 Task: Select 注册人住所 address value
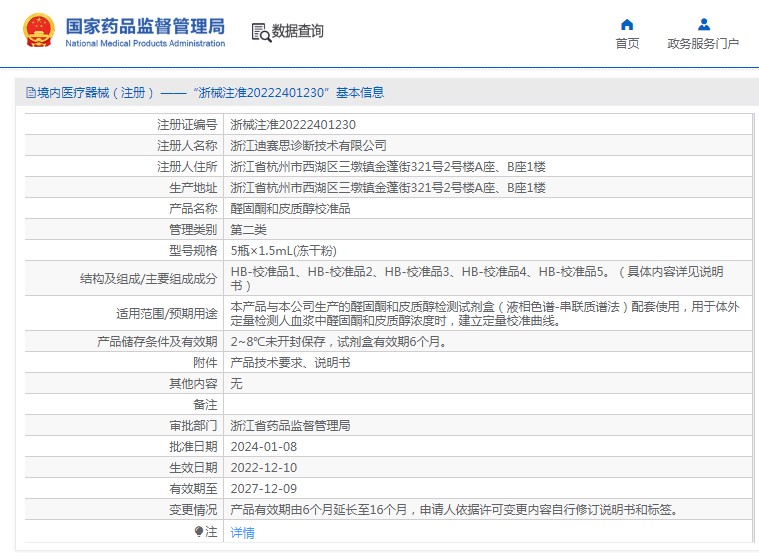coord(388,167)
